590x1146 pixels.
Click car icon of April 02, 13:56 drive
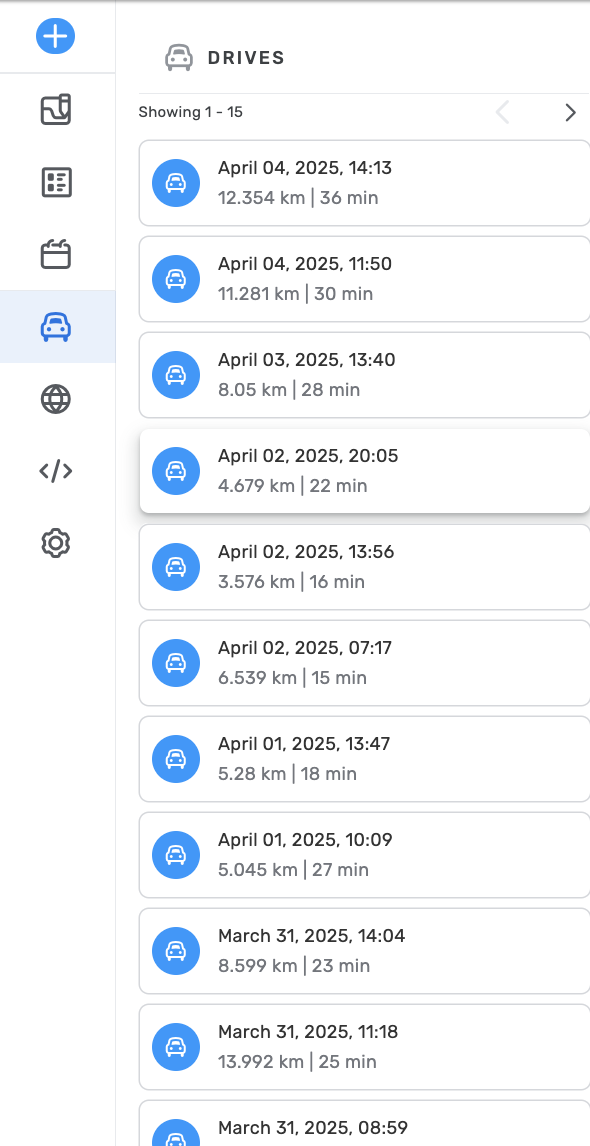click(x=176, y=566)
